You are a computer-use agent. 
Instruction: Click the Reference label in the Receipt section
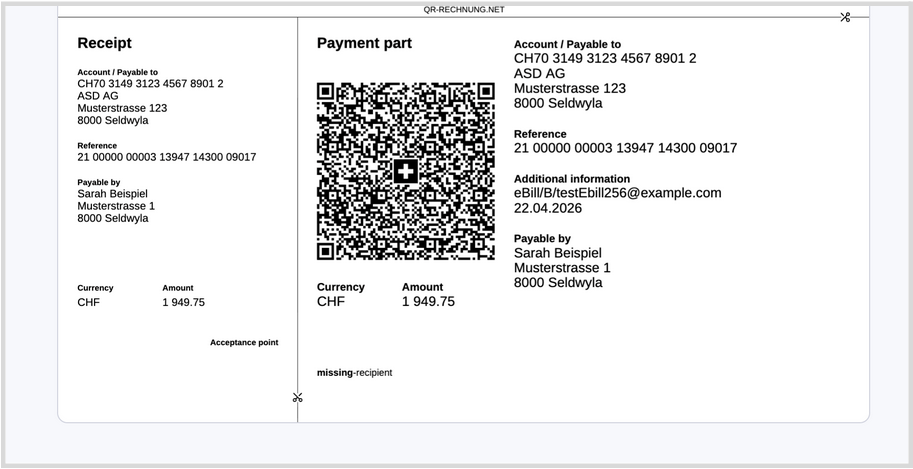[x=97, y=146]
